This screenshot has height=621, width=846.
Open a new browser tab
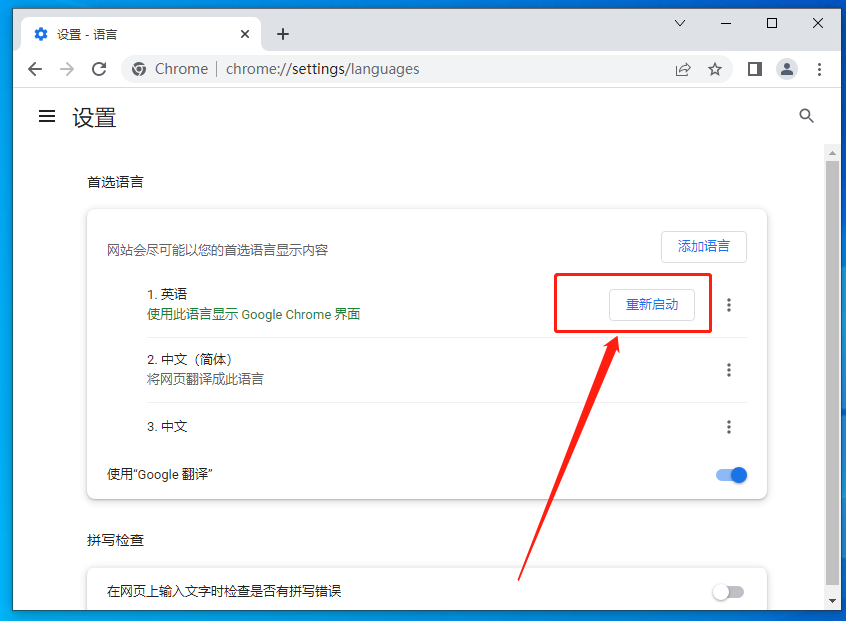pyautogui.click(x=283, y=33)
